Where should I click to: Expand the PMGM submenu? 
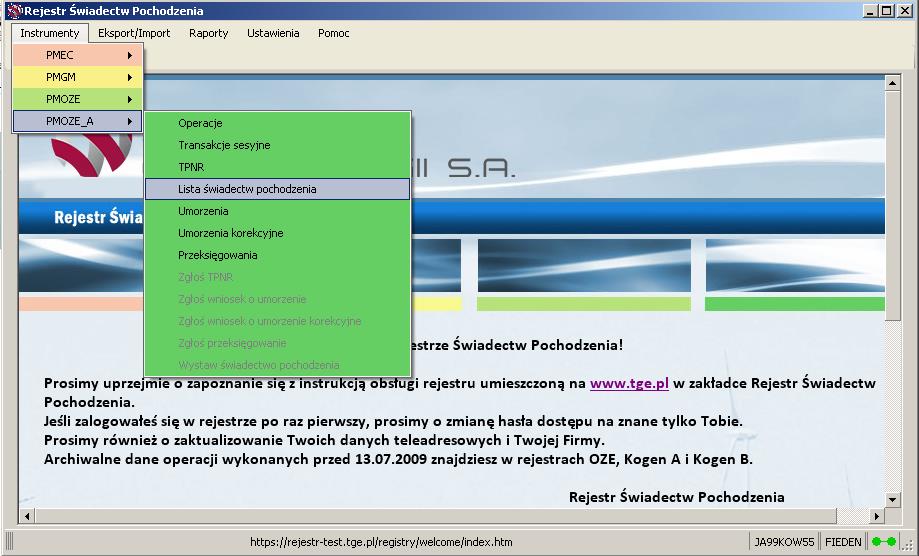[77, 77]
